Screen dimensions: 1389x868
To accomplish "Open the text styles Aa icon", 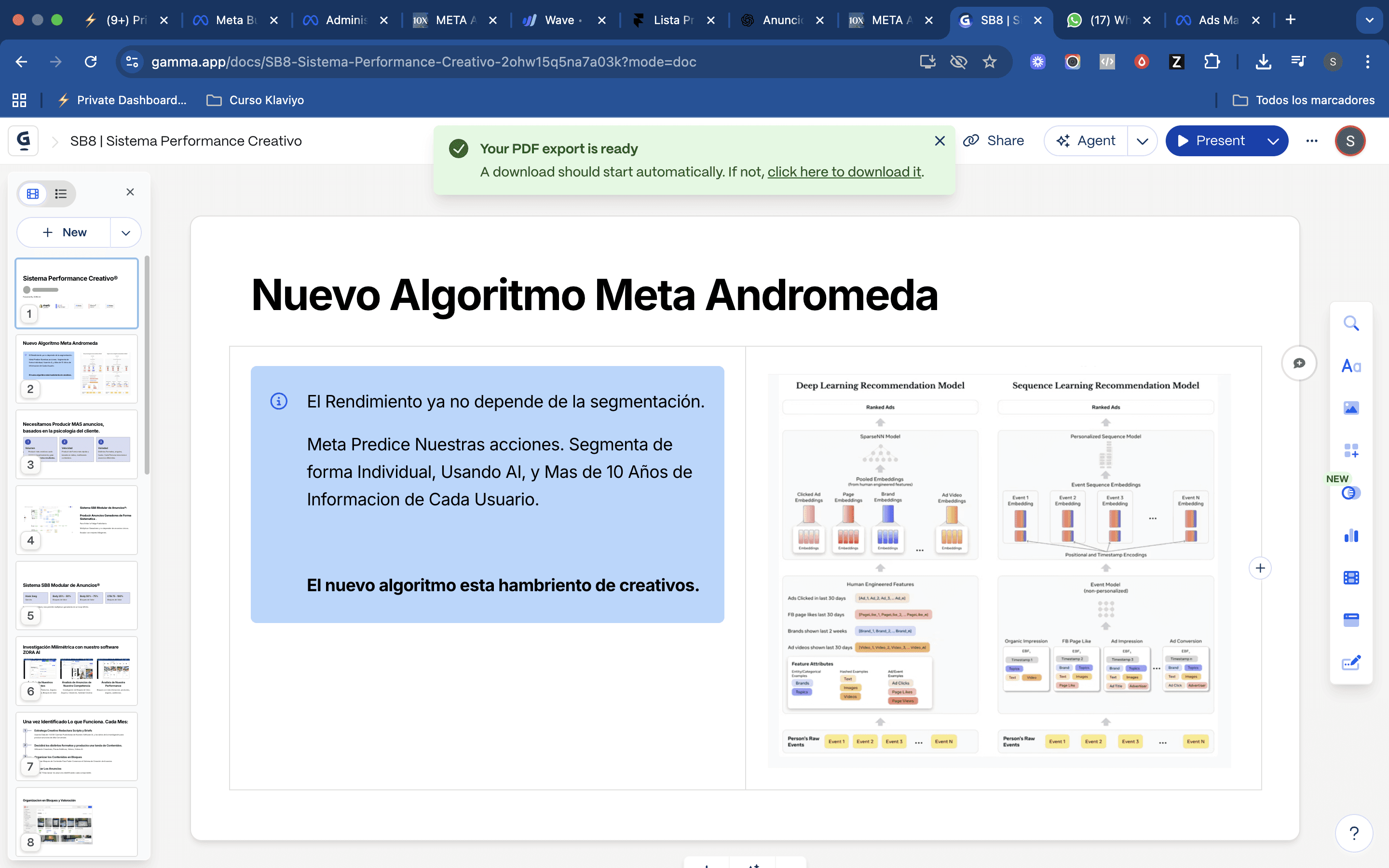I will [x=1351, y=366].
